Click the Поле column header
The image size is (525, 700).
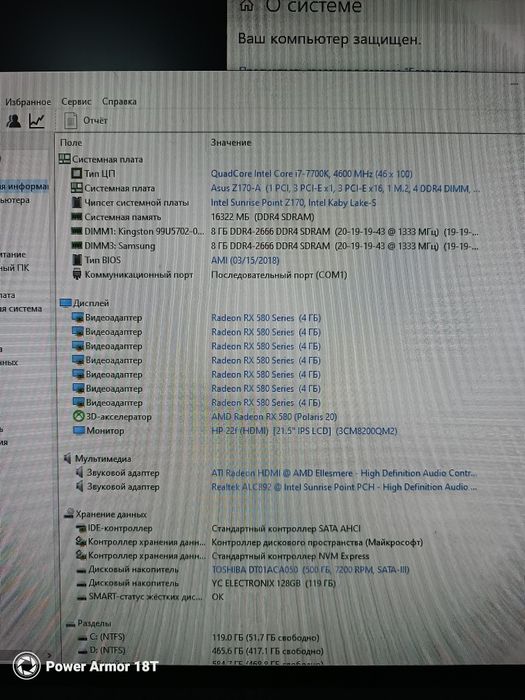[71, 142]
